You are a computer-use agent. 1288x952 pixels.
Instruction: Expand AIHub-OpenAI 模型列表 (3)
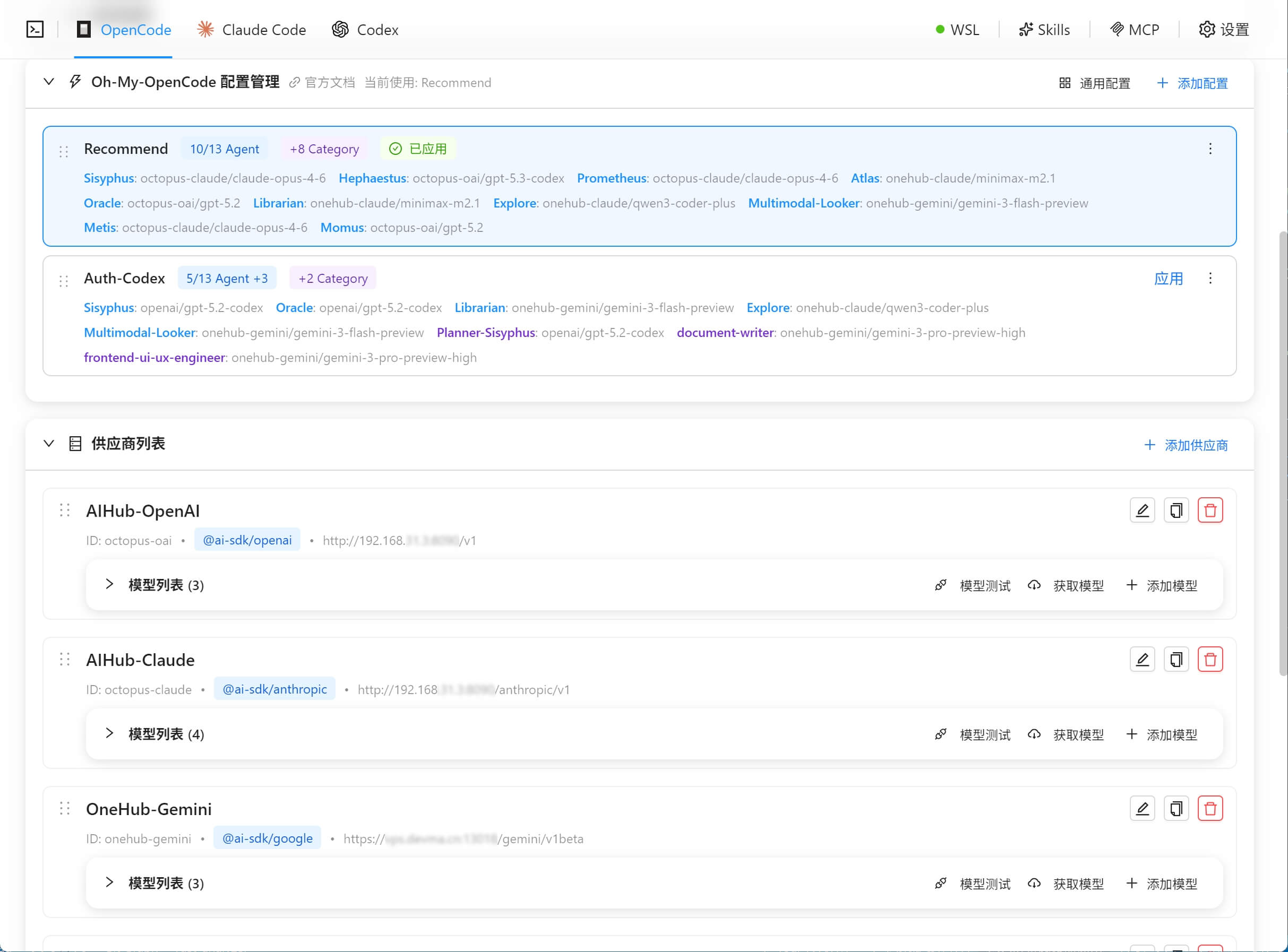point(109,584)
